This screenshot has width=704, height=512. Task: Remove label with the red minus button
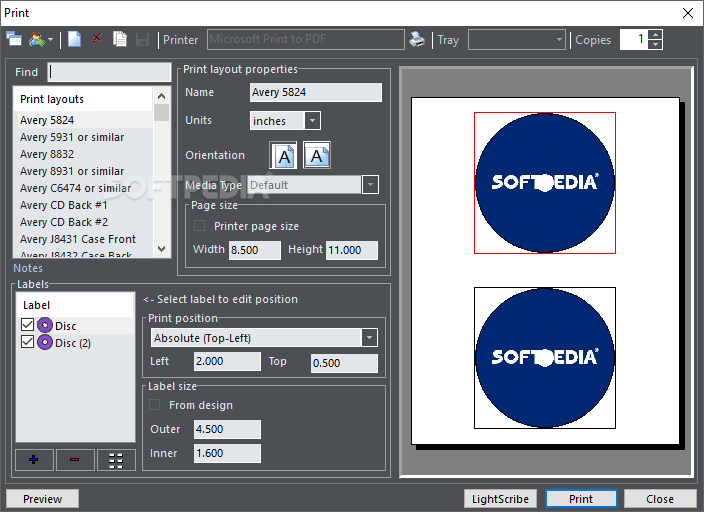(x=75, y=459)
